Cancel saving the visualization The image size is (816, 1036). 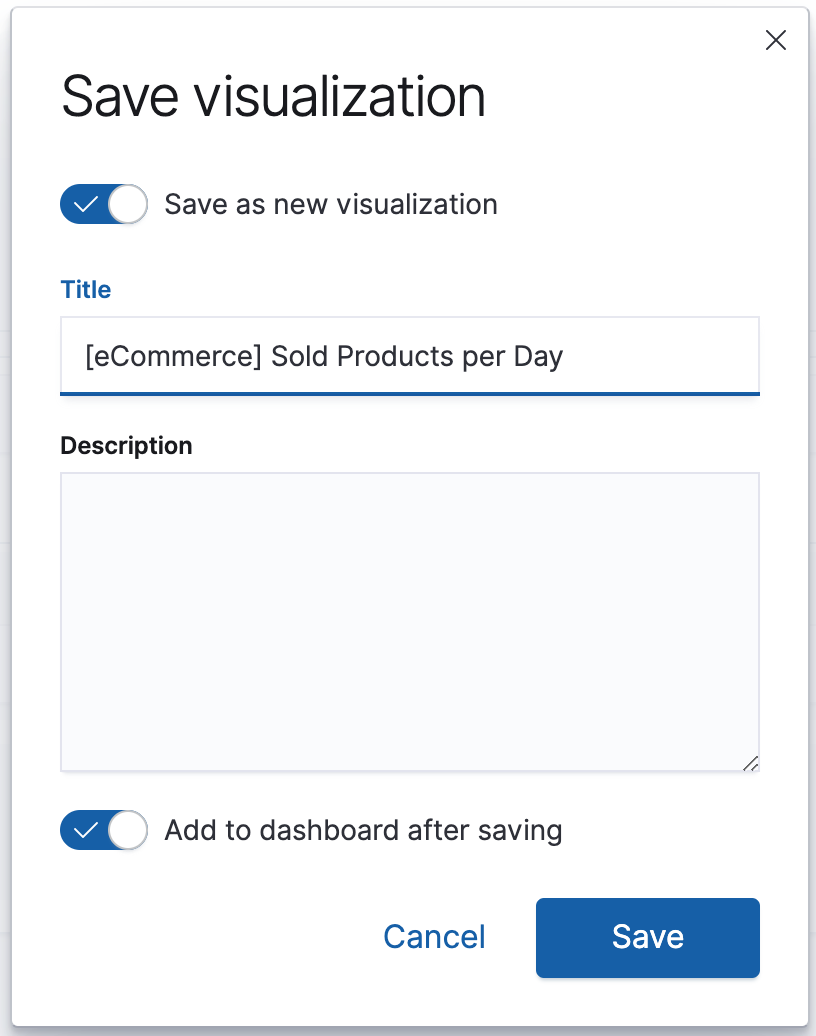434,937
